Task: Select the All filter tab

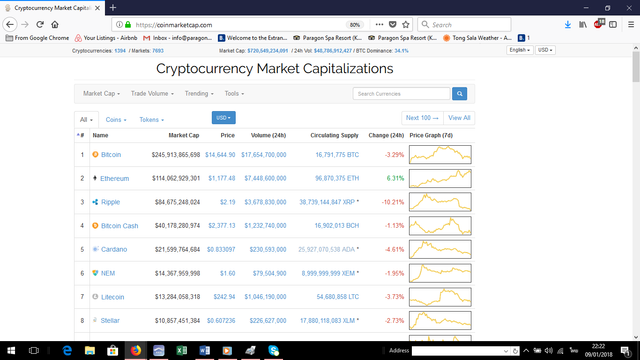Action: [x=86, y=120]
